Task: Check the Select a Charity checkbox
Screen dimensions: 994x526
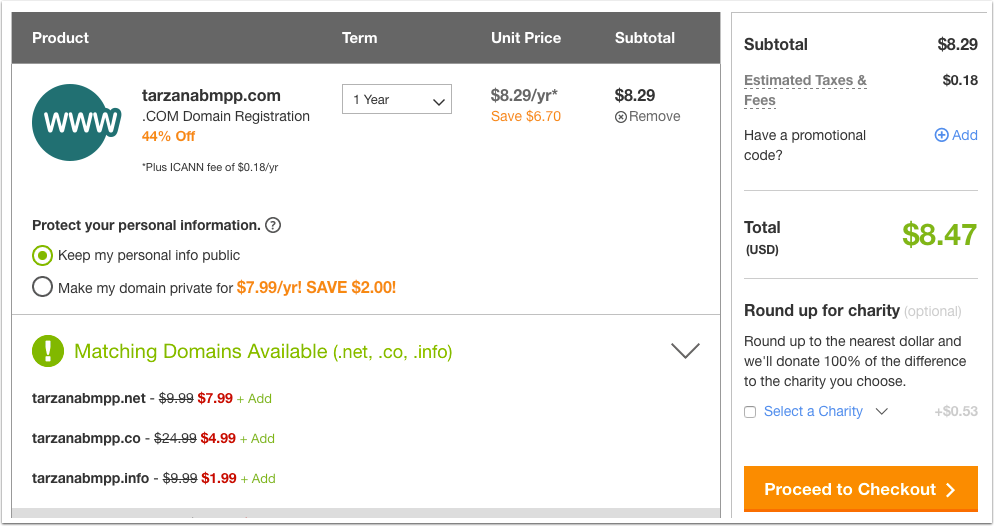Action: 750,412
